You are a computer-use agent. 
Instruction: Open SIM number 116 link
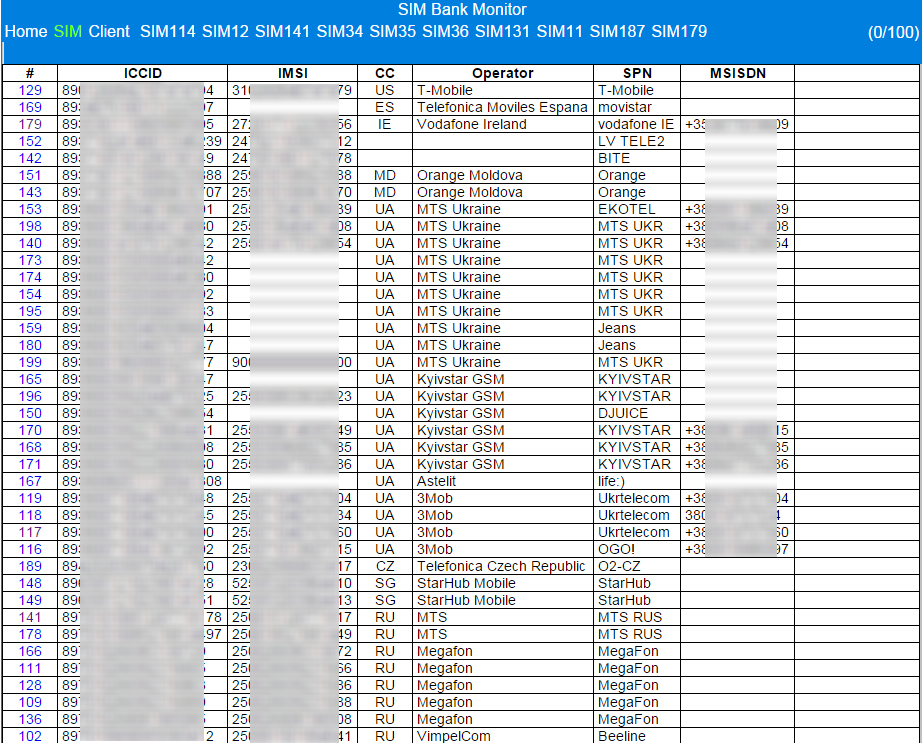pyautogui.click(x=30, y=549)
